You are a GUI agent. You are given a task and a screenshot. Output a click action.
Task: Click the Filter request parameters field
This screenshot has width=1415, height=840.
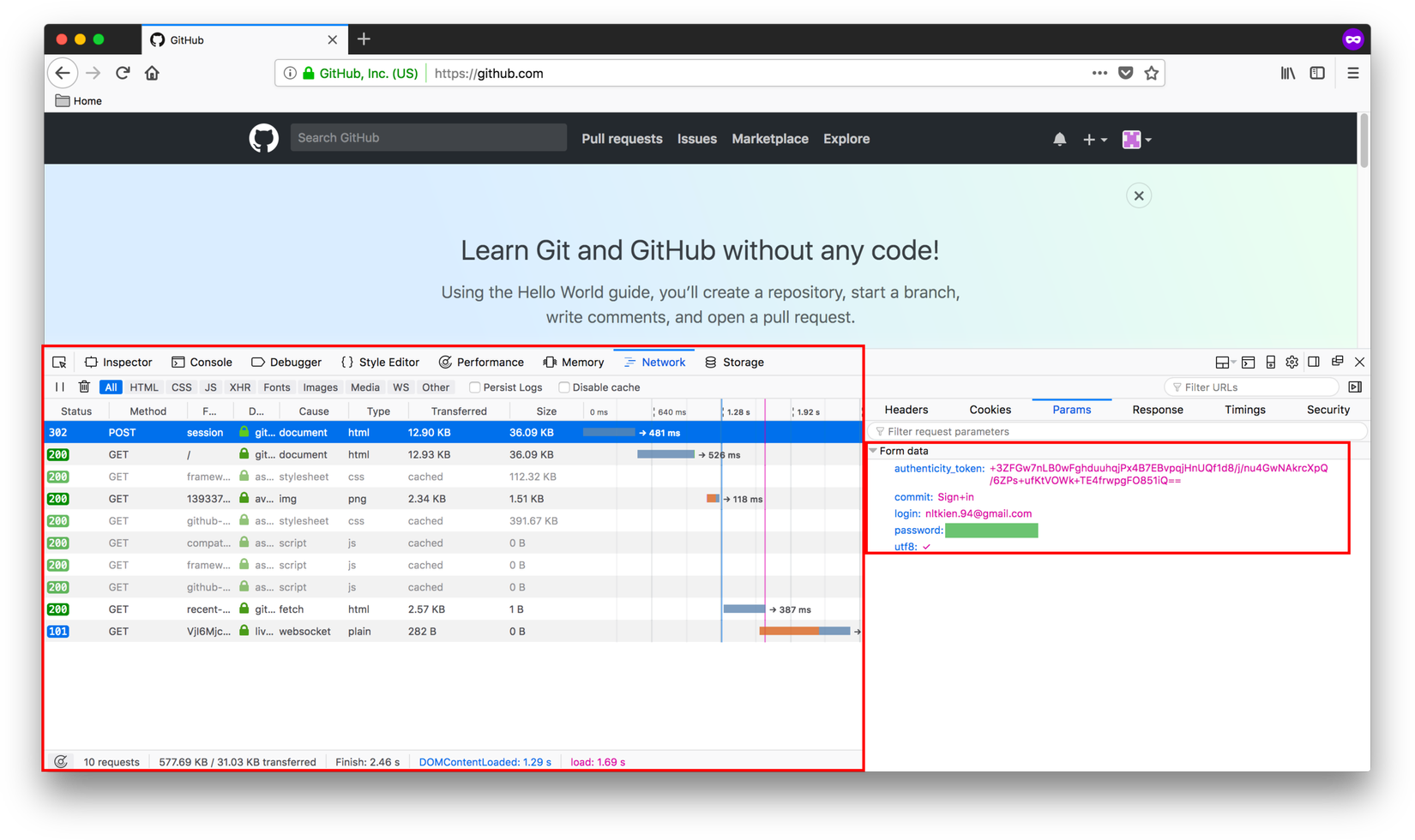pos(1117,432)
